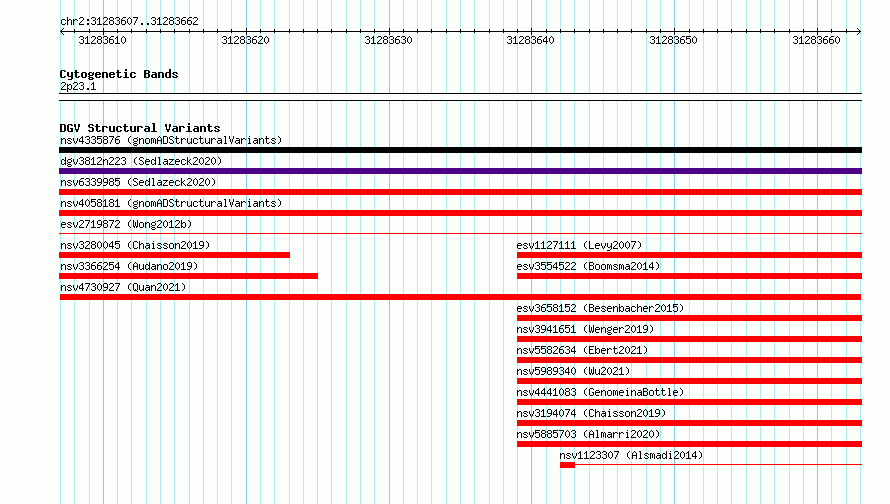Select the black nsv4335876 variant bar
890x504 pixels.
(460, 150)
